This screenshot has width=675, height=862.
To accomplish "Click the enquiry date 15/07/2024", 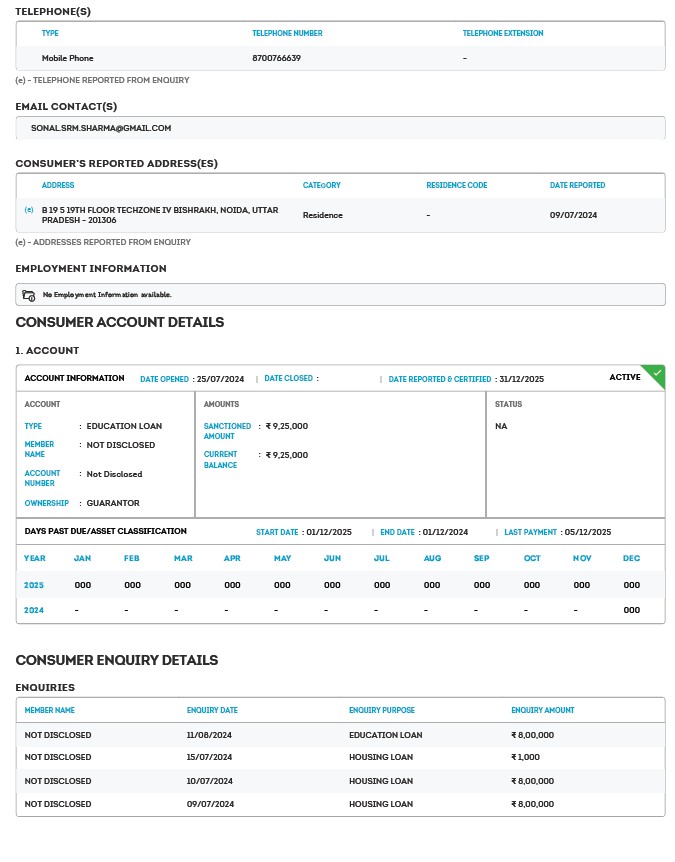I will [209, 758].
